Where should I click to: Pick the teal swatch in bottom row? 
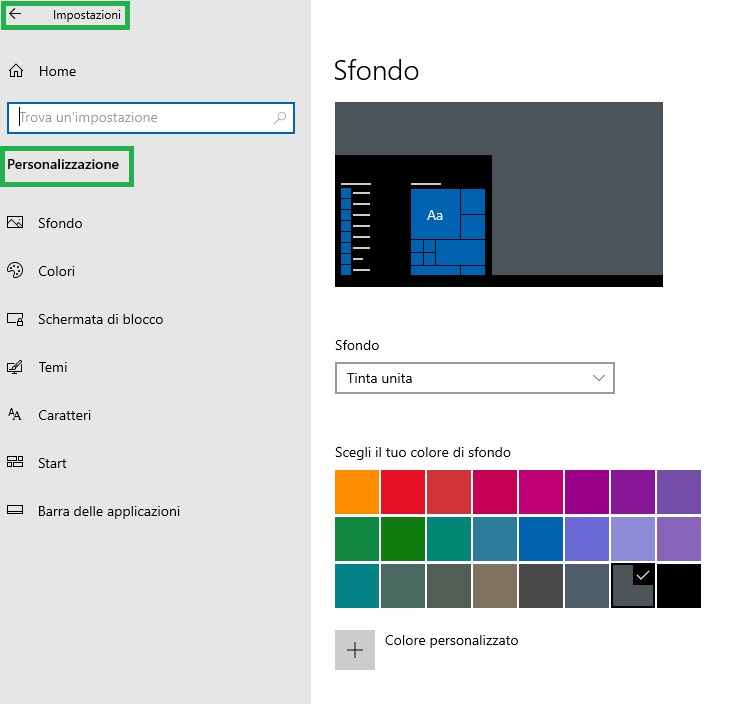click(x=357, y=586)
